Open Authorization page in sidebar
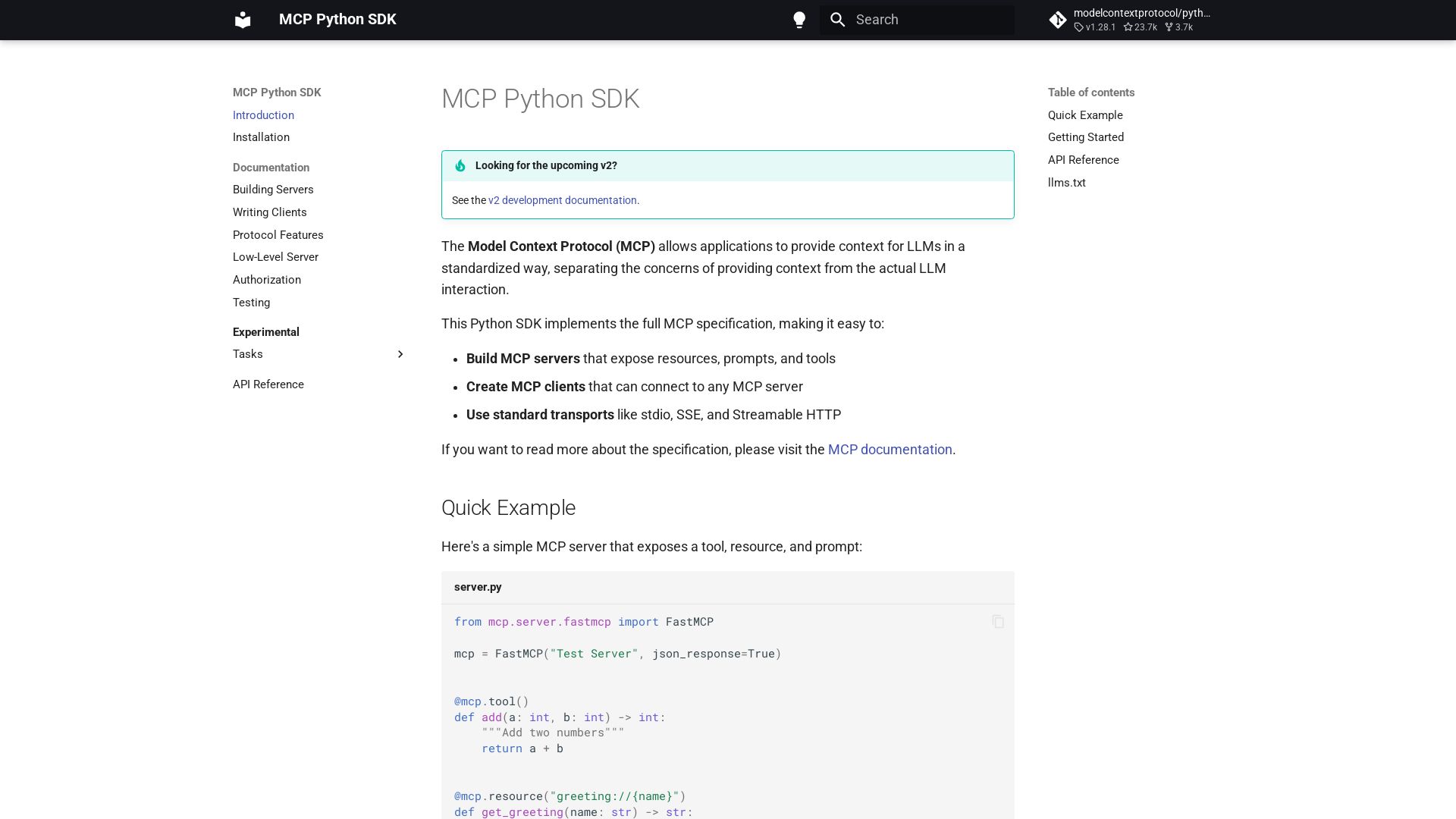The height and width of the screenshot is (819, 1456). (267, 280)
